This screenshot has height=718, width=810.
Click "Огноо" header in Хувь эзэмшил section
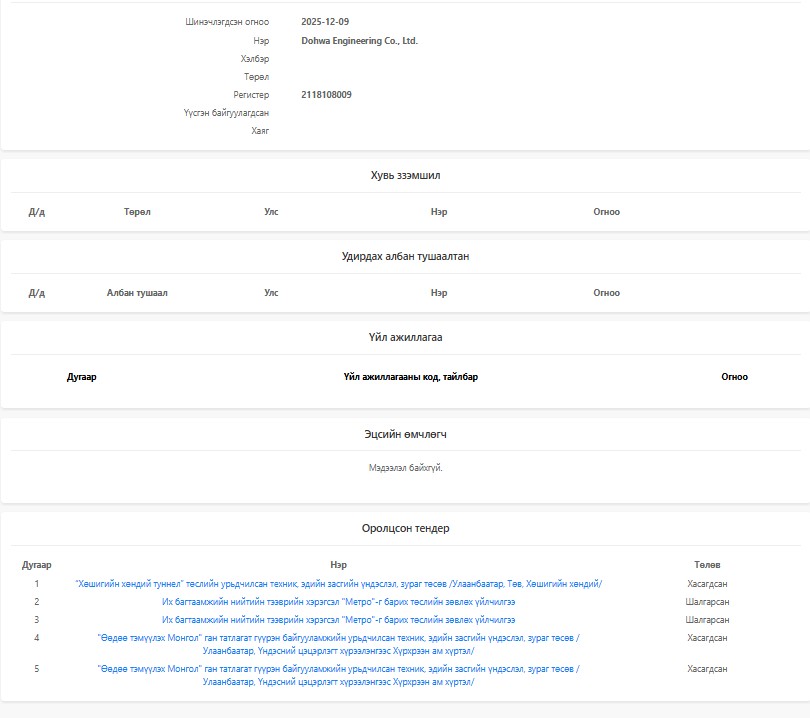[606, 212]
